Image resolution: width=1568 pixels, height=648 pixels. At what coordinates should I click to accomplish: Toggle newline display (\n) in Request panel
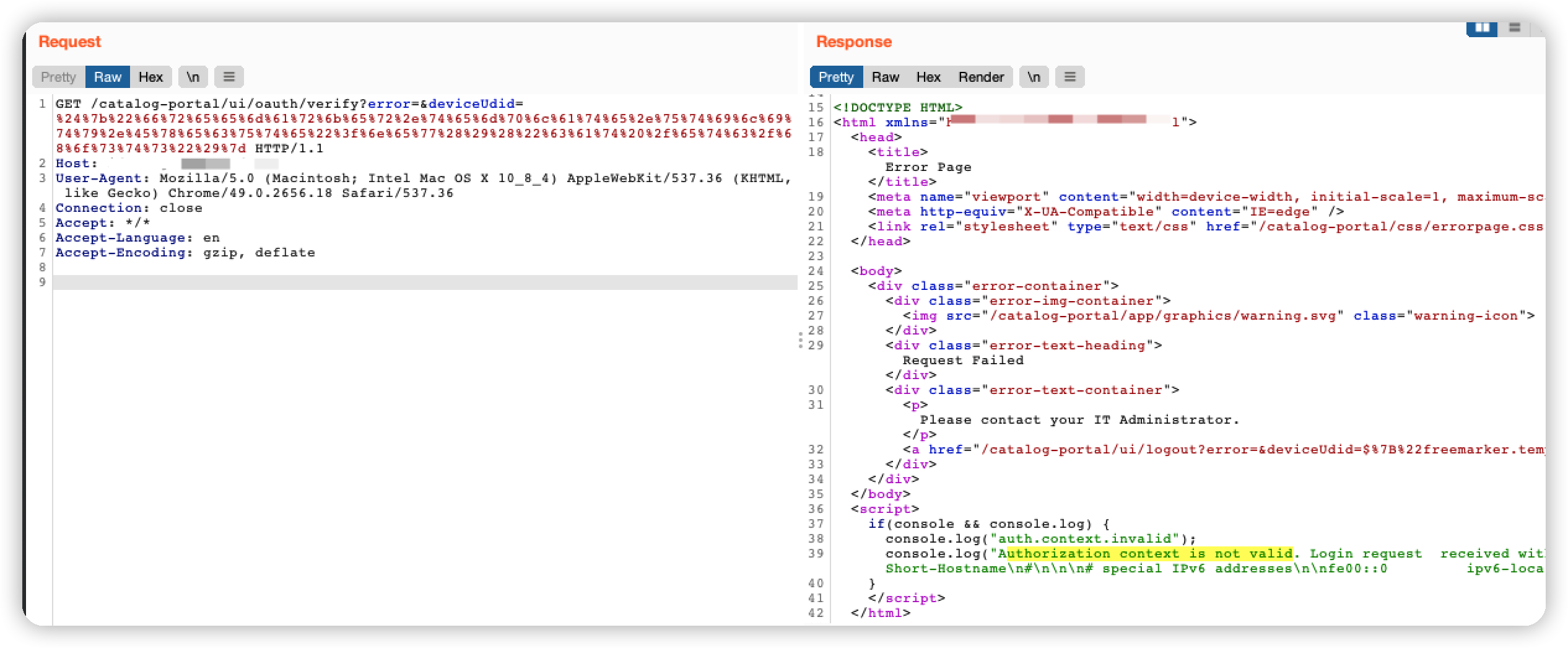pos(193,77)
